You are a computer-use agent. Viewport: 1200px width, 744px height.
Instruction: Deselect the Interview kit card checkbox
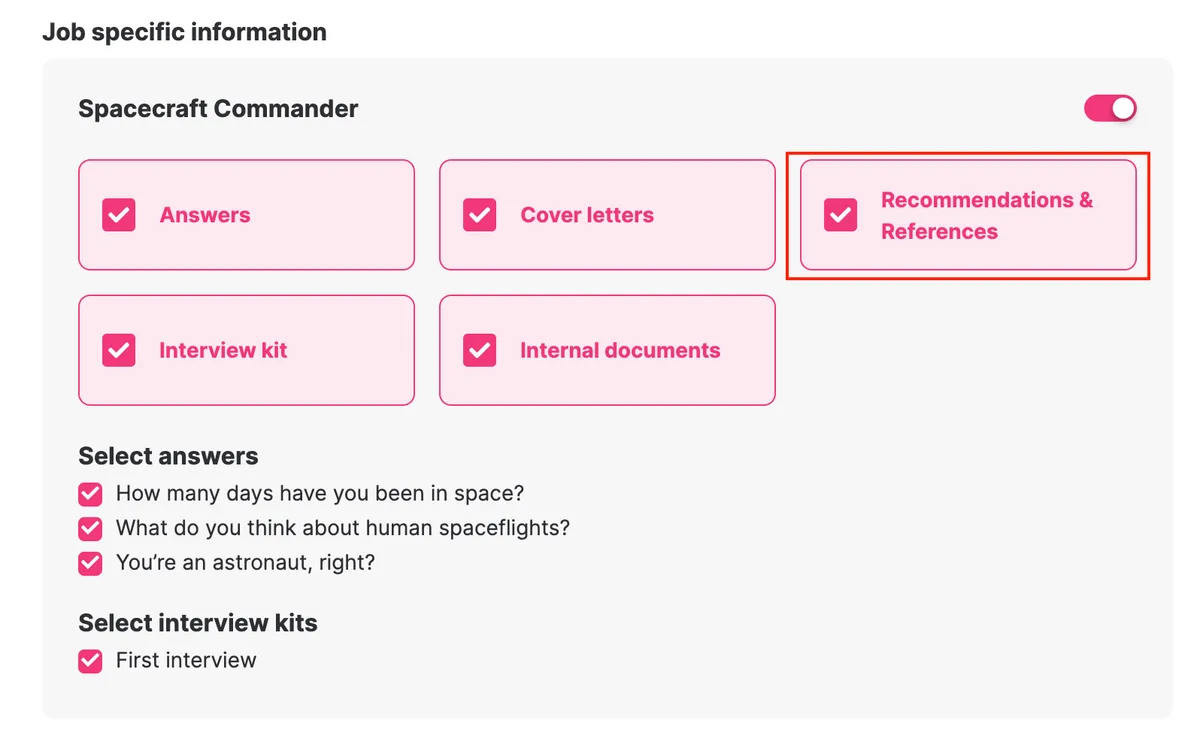tap(119, 350)
